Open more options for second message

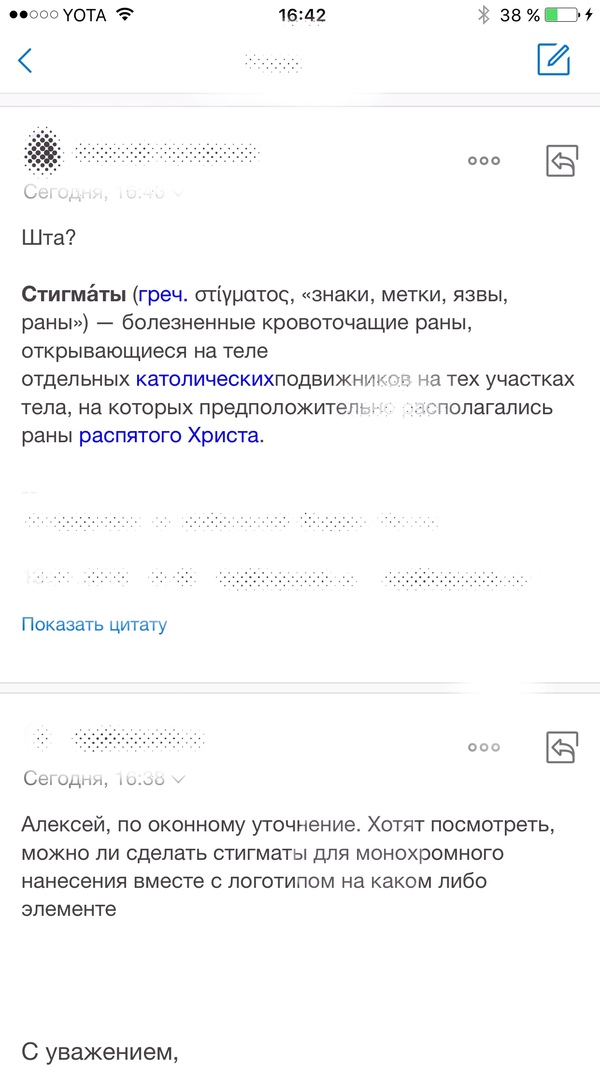[483, 746]
